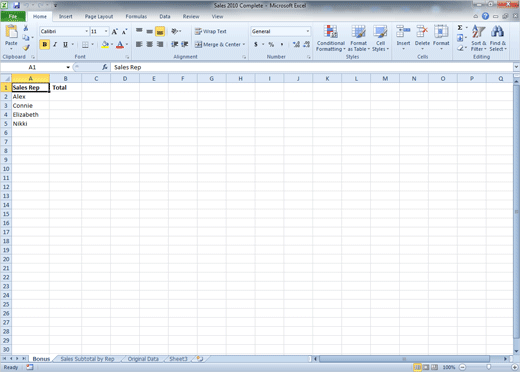Switch to the Page Layout tab
The width and height of the screenshot is (520, 372).
coord(99,16)
